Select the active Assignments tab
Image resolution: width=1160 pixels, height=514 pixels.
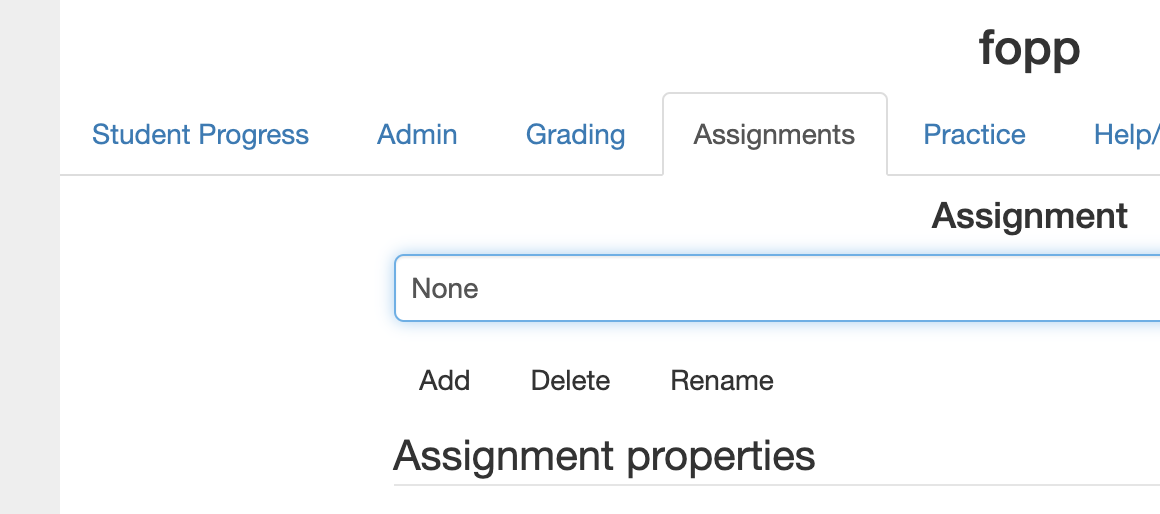pos(775,135)
